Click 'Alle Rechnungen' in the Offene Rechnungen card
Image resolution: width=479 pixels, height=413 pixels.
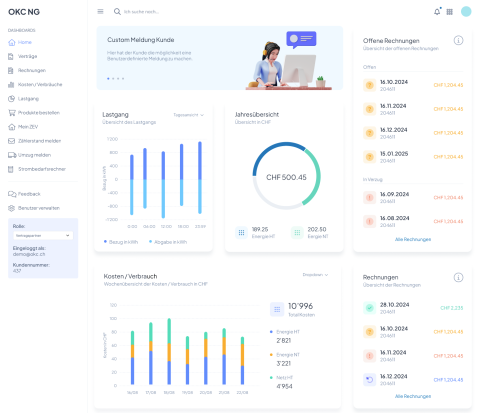point(413,239)
